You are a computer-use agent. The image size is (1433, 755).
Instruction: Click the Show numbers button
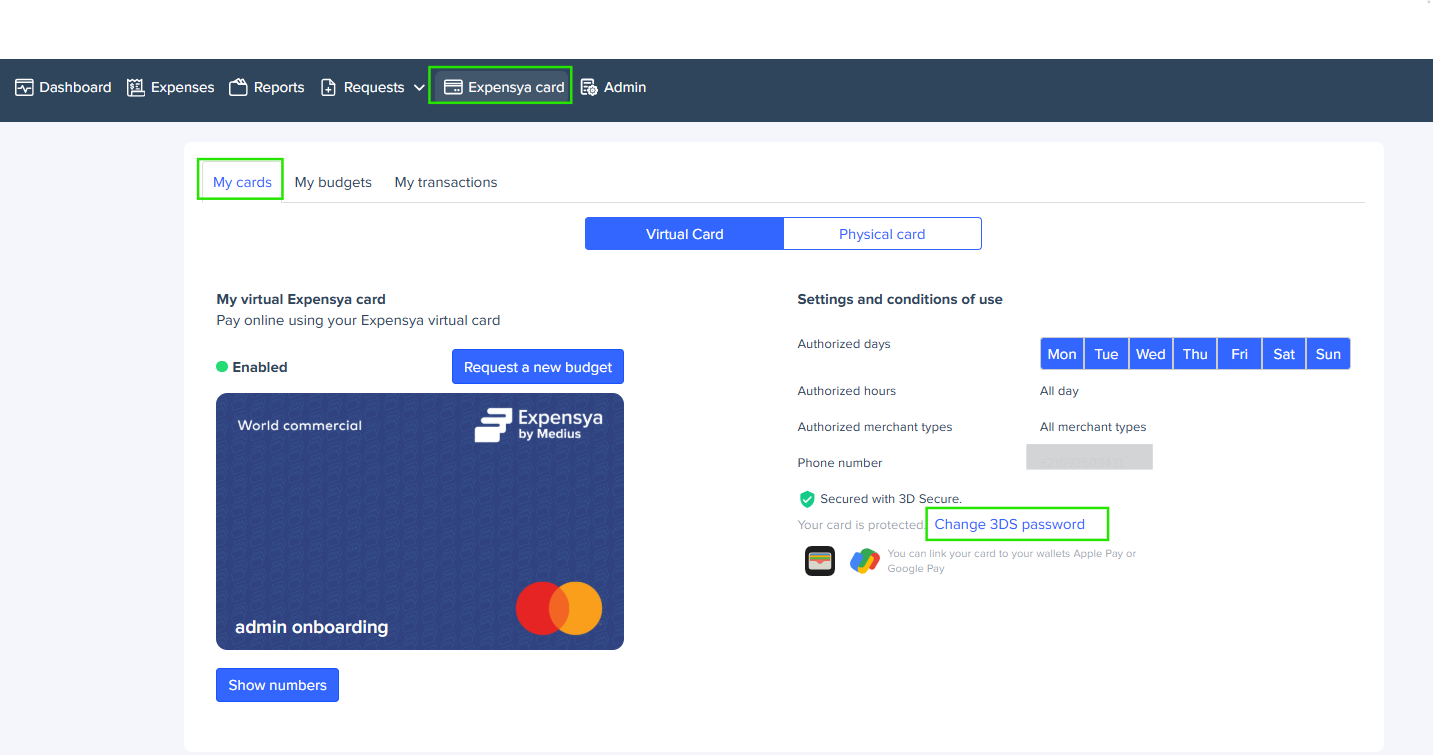coord(278,685)
